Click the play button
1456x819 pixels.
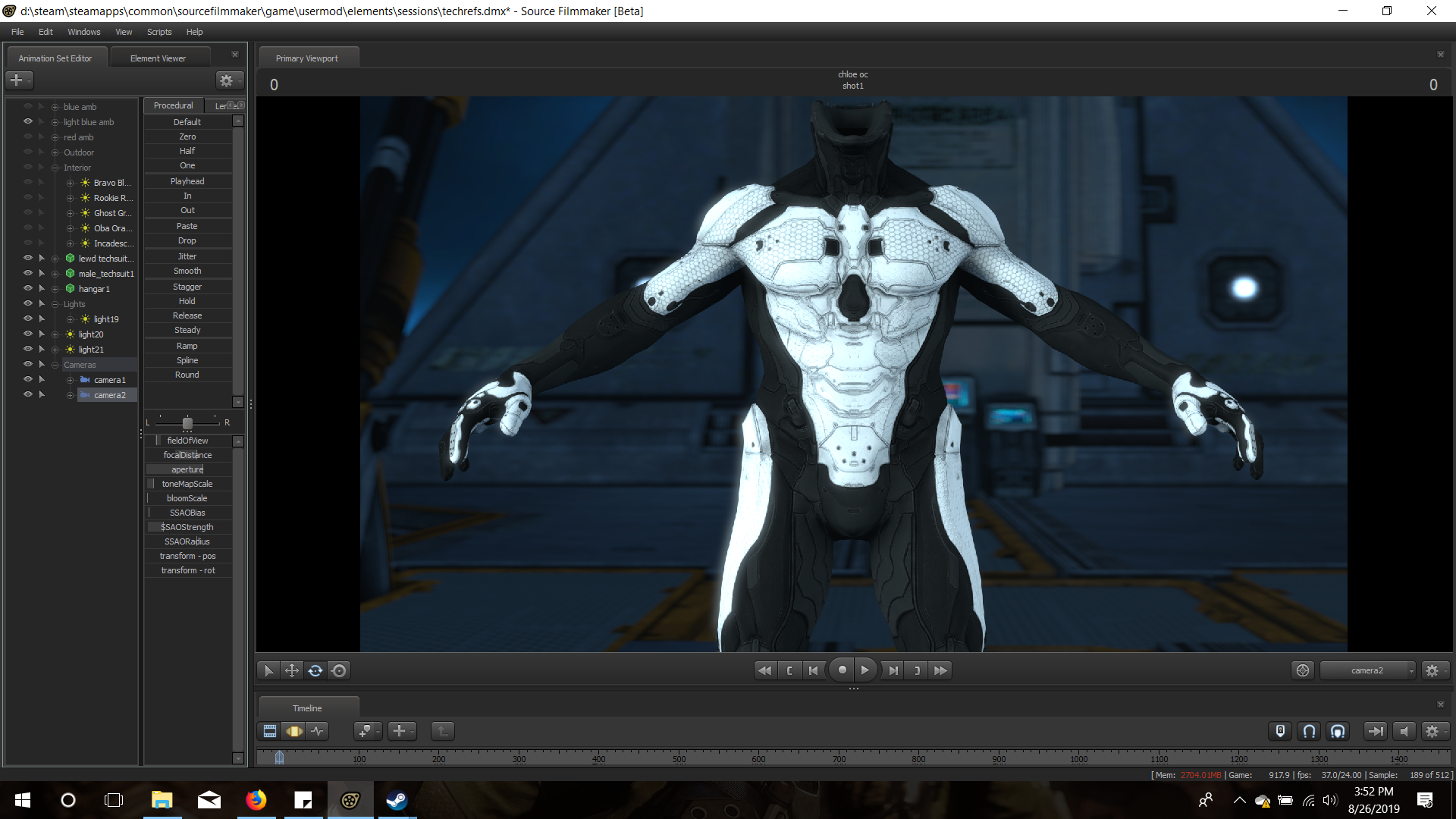coord(864,670)
